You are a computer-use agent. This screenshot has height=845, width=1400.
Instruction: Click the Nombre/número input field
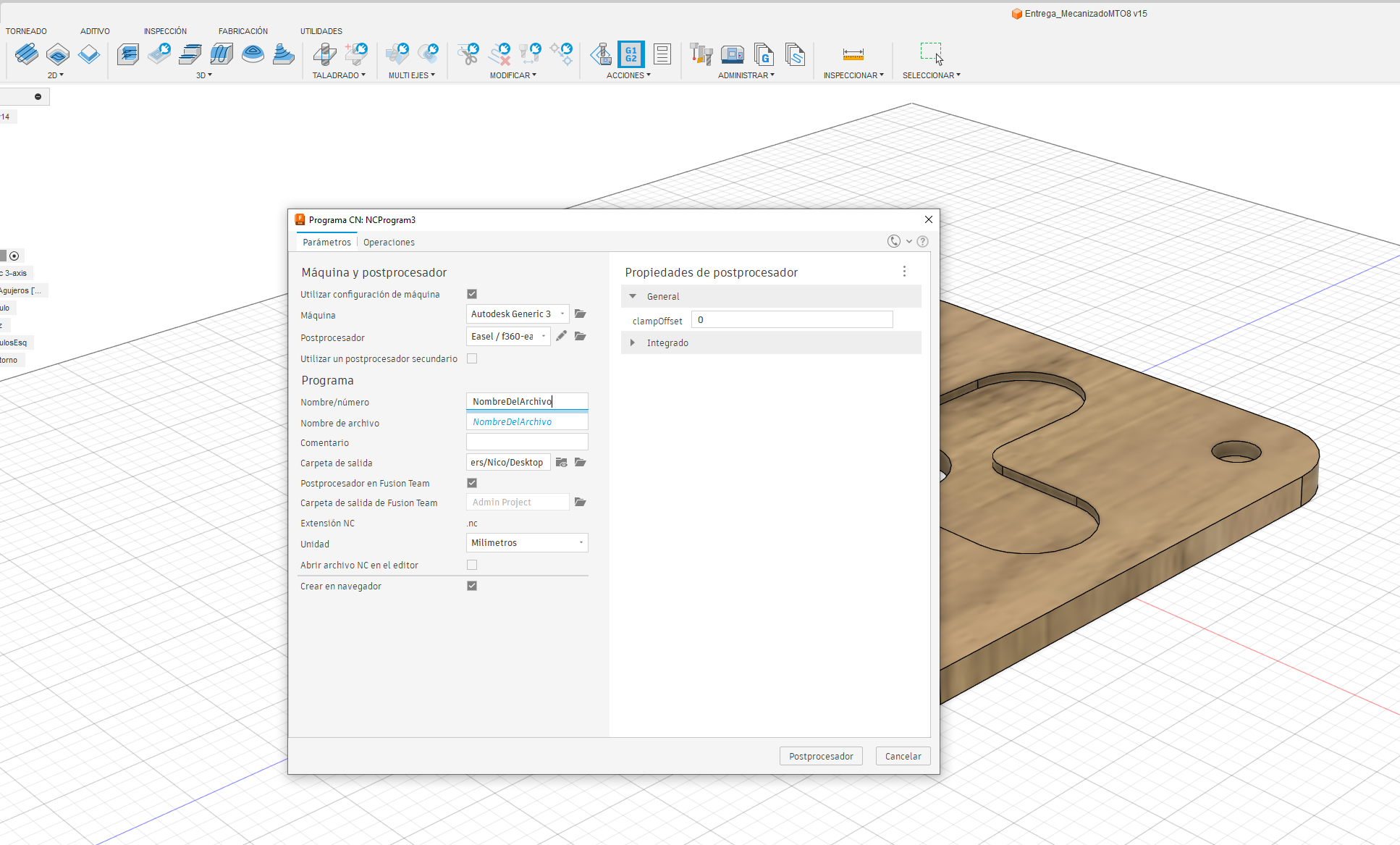click(x=527, y=401)
